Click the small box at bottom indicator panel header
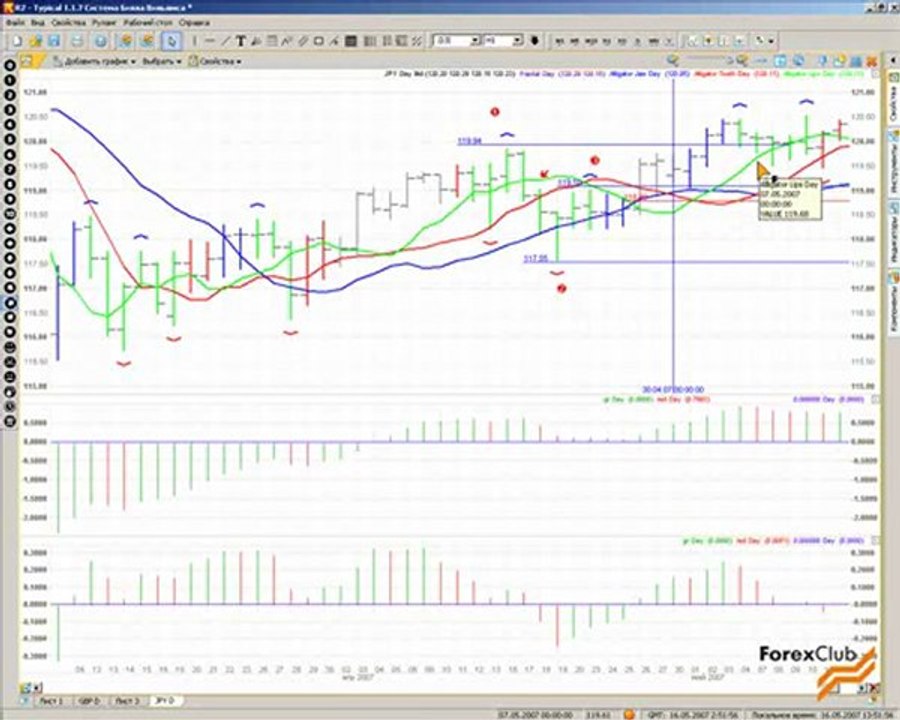This screenshot has height=720, width=900. tap(875, 540)
